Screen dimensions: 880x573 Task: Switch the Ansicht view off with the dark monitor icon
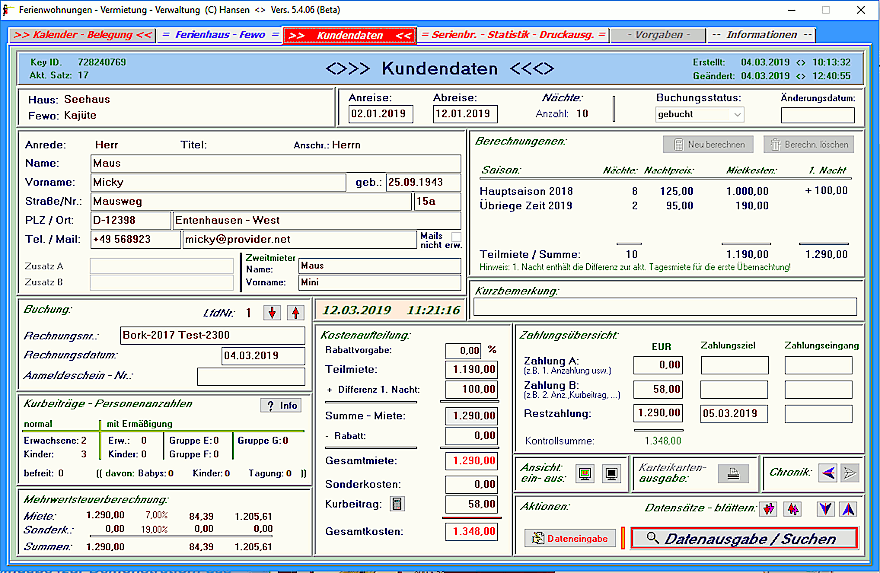(x=609, y=473)
